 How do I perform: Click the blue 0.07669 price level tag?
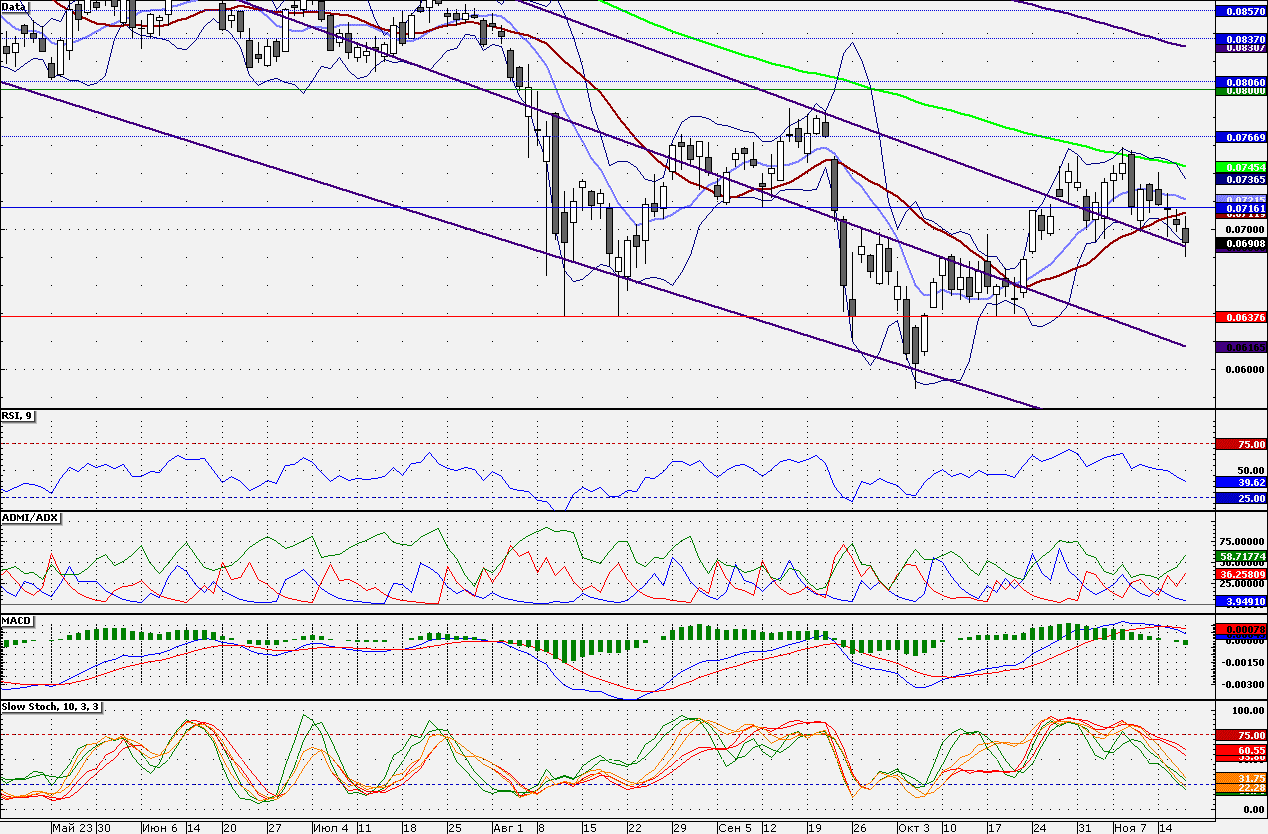[x=1241, y=136]
